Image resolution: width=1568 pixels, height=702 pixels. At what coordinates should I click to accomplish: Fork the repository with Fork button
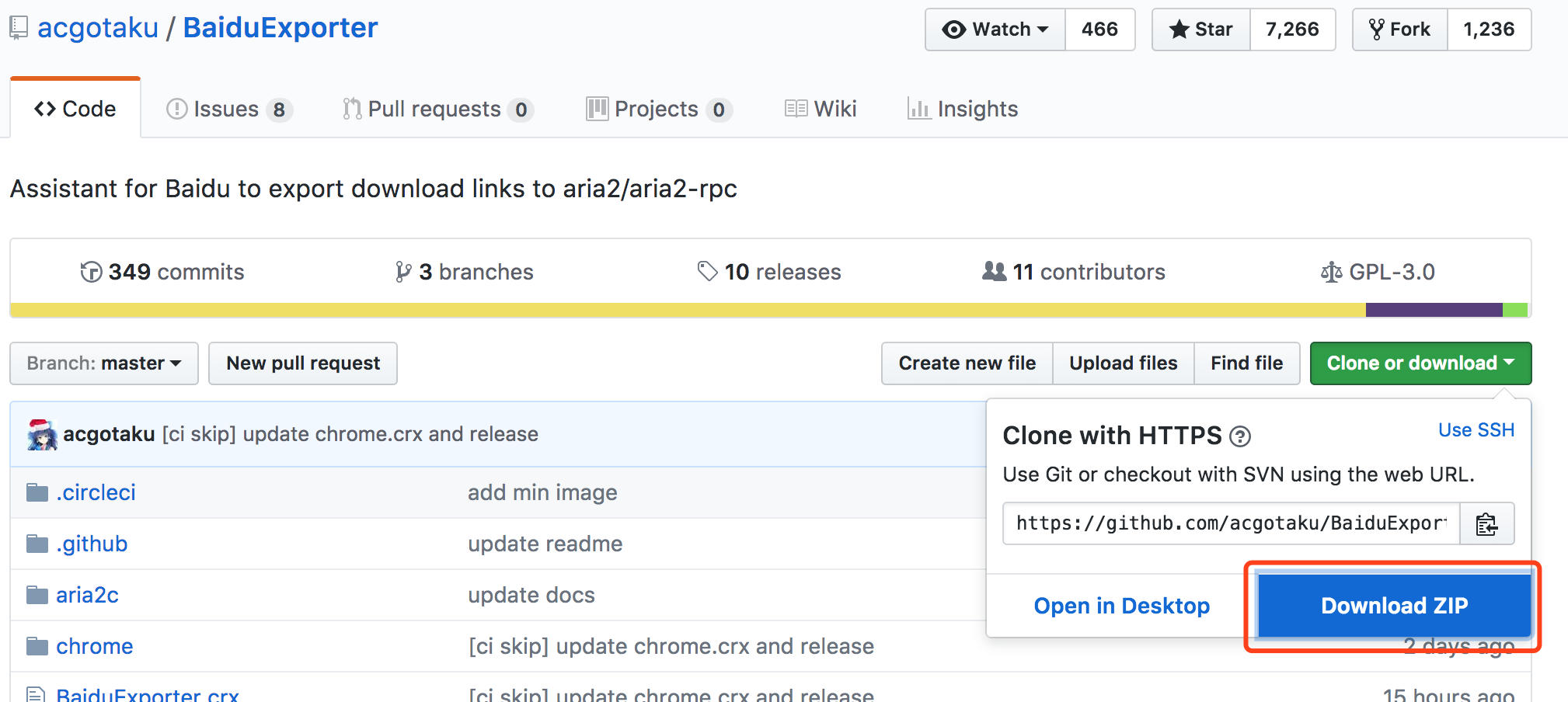point(1399,30)
